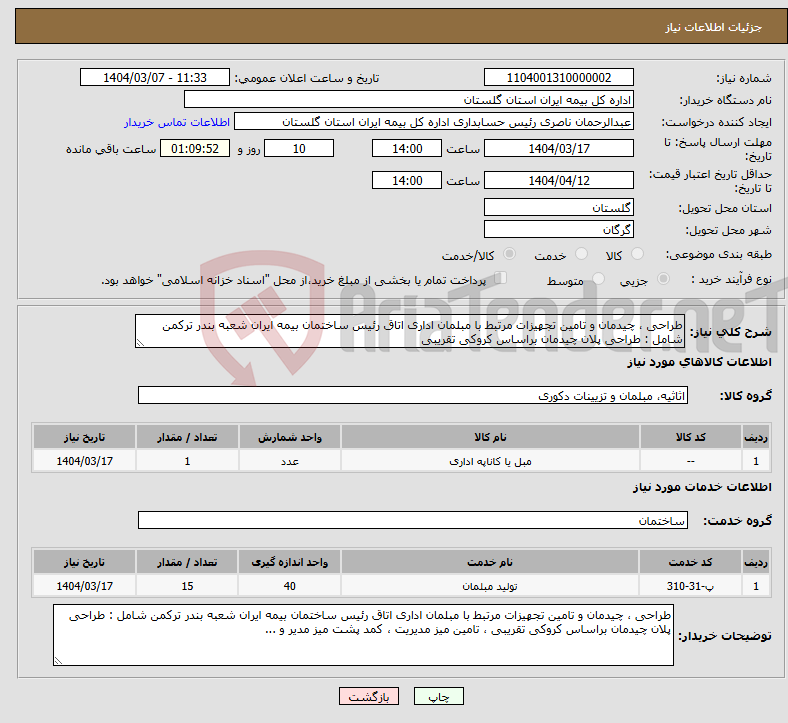Click the اطلاعات کالاهای مورد نیاز heading
Screen dimensions: 788x723
[699, 362]
